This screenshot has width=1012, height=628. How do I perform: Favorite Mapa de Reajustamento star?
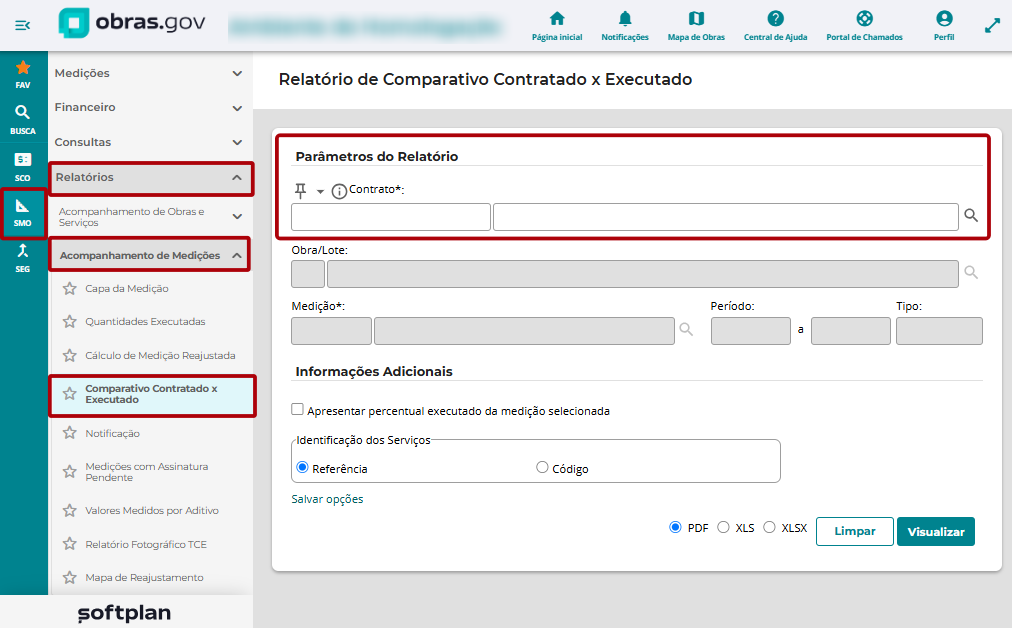tap(70, 577)
